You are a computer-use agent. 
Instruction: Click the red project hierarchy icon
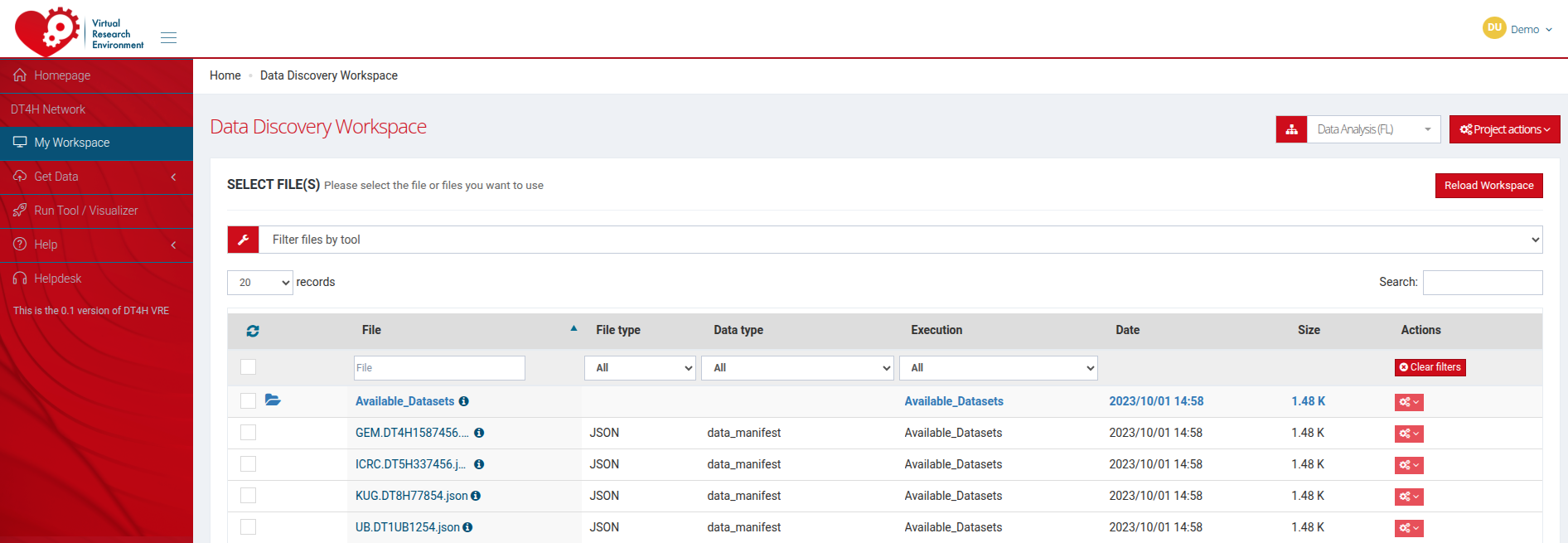pyautogui.click(x=1291, y=129)
